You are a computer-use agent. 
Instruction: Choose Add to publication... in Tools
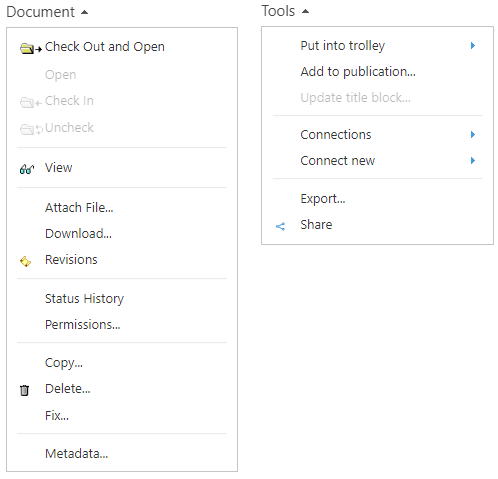pyautogui.click(x=358, y=72)
